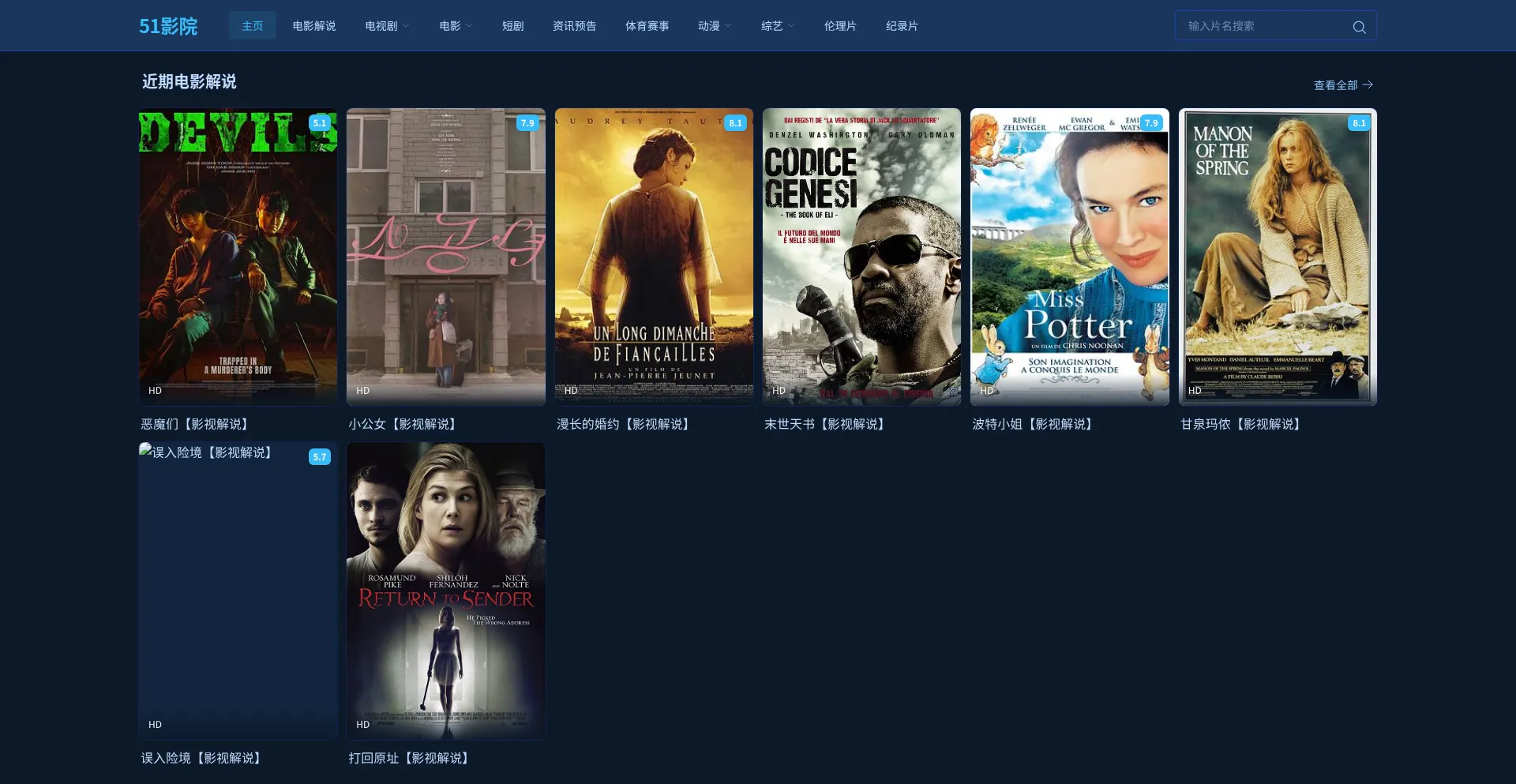The height and width of the screenshot is (784, 1516).
Task: Open the Return to Sender poster
Action: (446, 591)
